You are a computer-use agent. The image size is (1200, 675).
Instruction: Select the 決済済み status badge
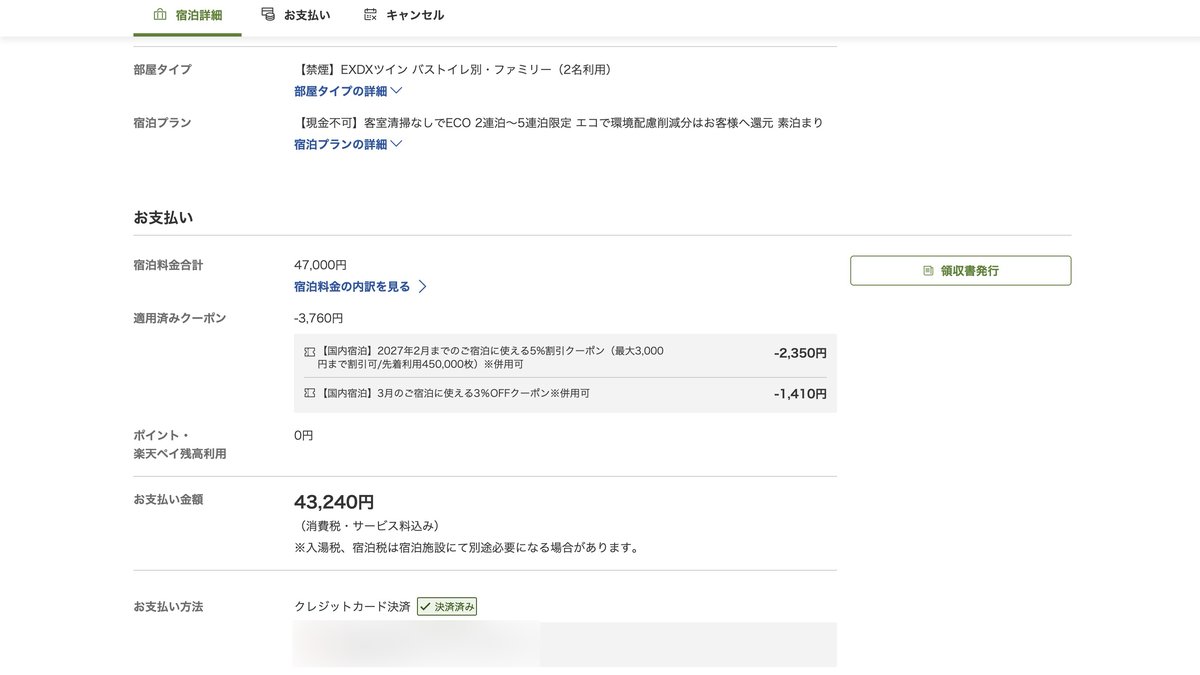point(447,607)
